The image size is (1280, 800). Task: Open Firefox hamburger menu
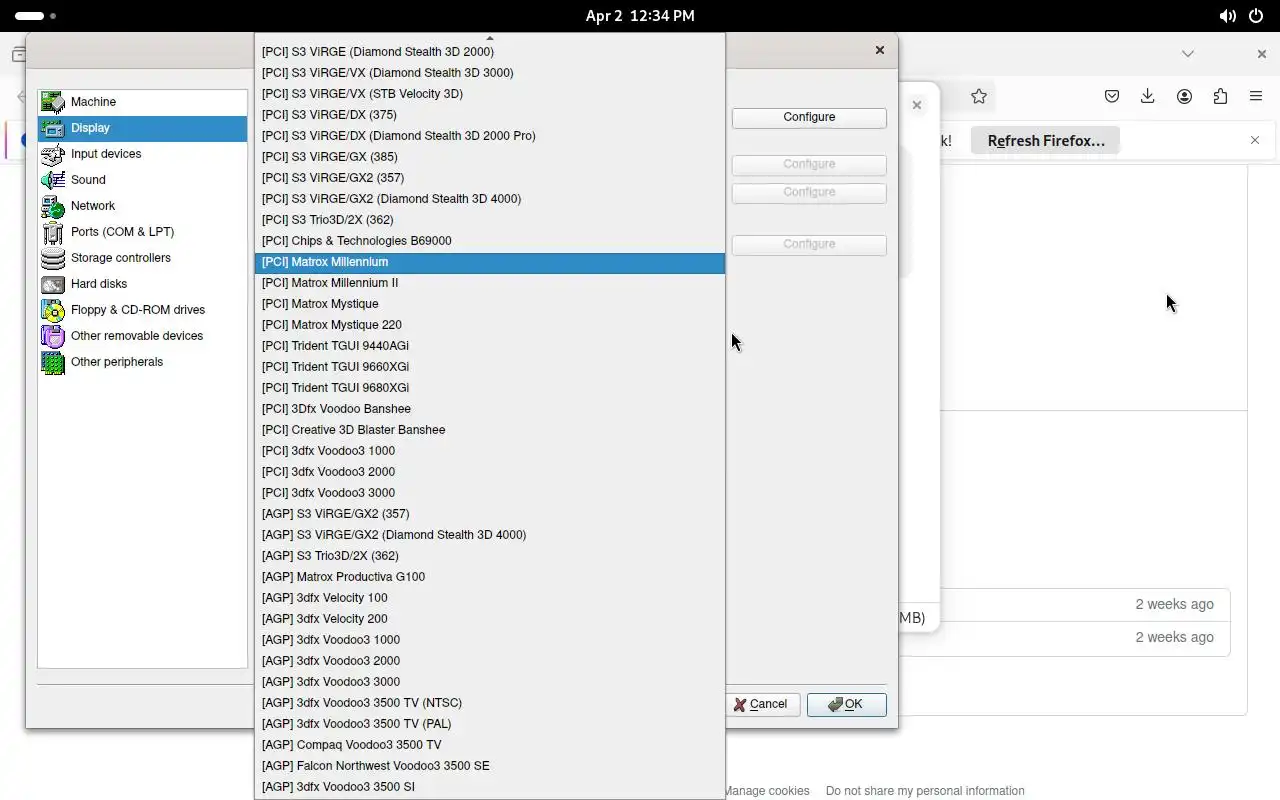[x=1256, y=96]
